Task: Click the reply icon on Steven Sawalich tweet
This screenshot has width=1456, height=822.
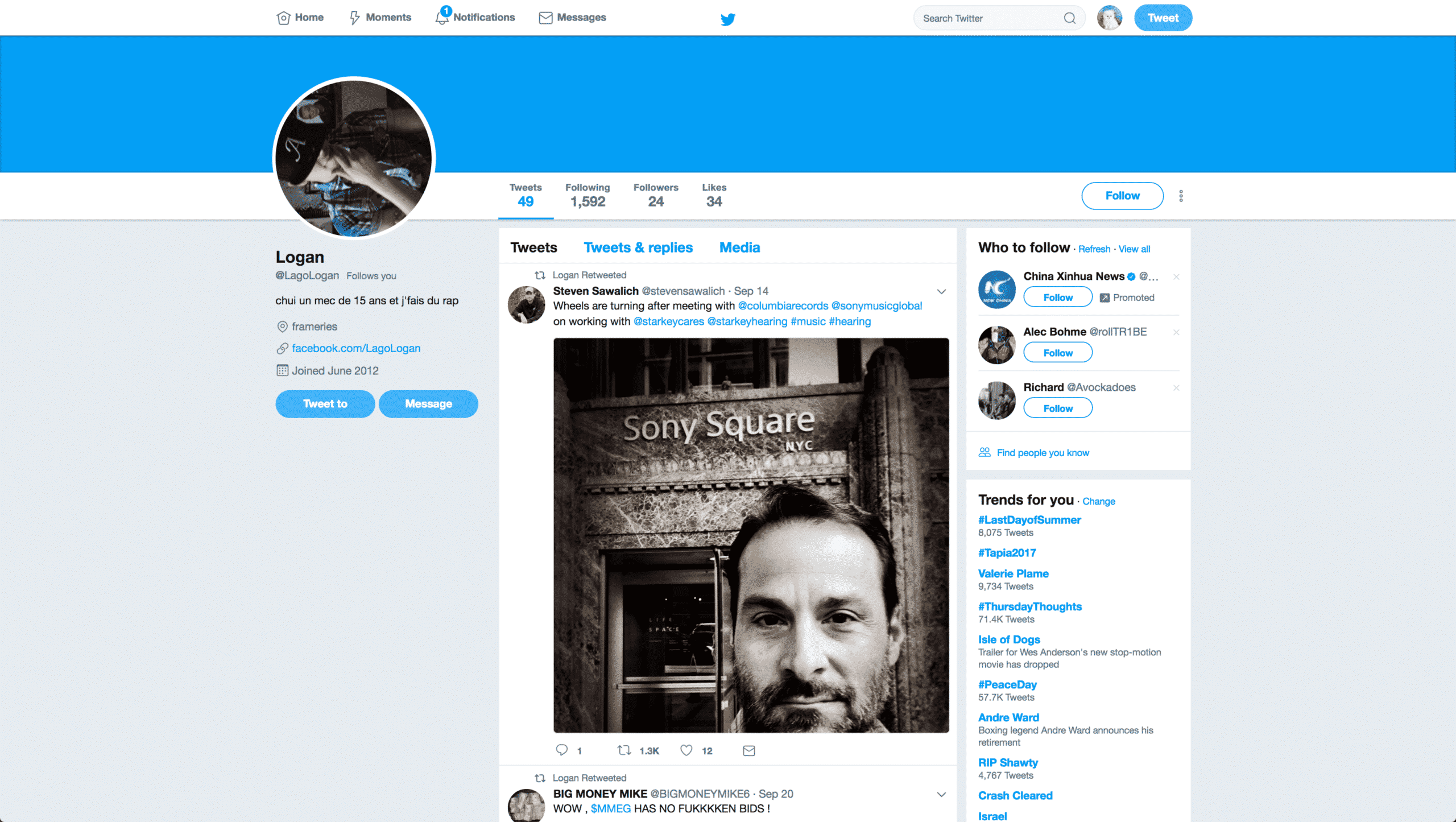Action: coord(561,750)
